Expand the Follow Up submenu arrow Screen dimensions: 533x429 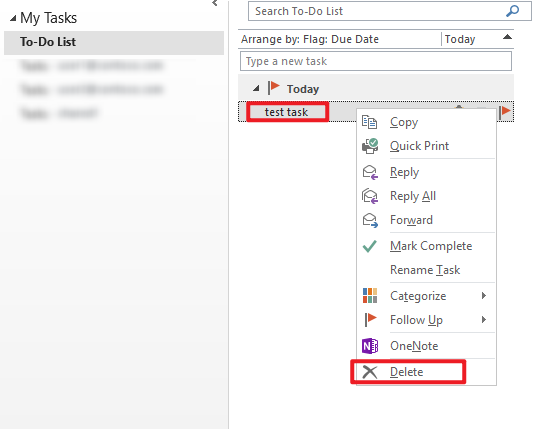484,320
